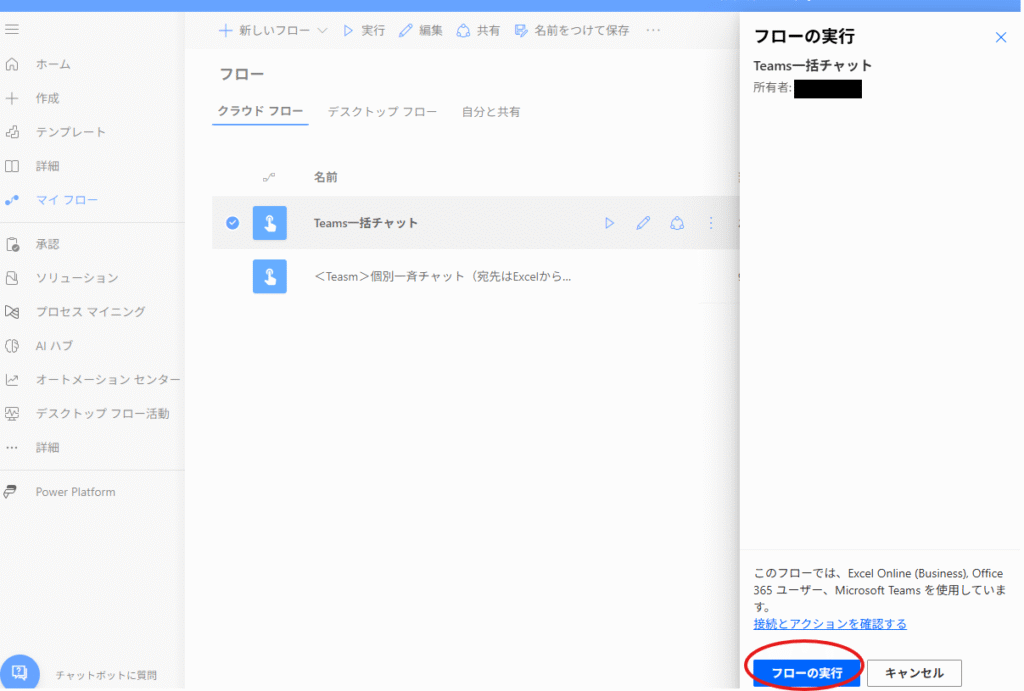Click the 名前 column header
Screen dimensions: 1024x691
325,177
